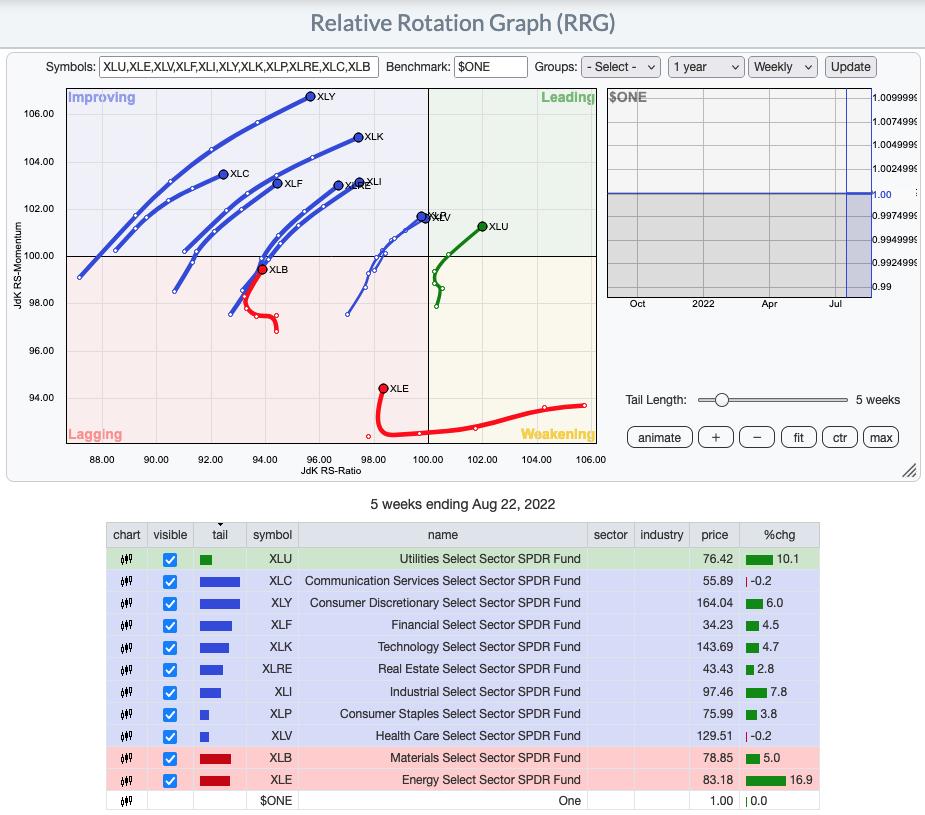Adjust the Tail Length slider handle
This screenshot has height=815, width=925.
pos(721,400)
